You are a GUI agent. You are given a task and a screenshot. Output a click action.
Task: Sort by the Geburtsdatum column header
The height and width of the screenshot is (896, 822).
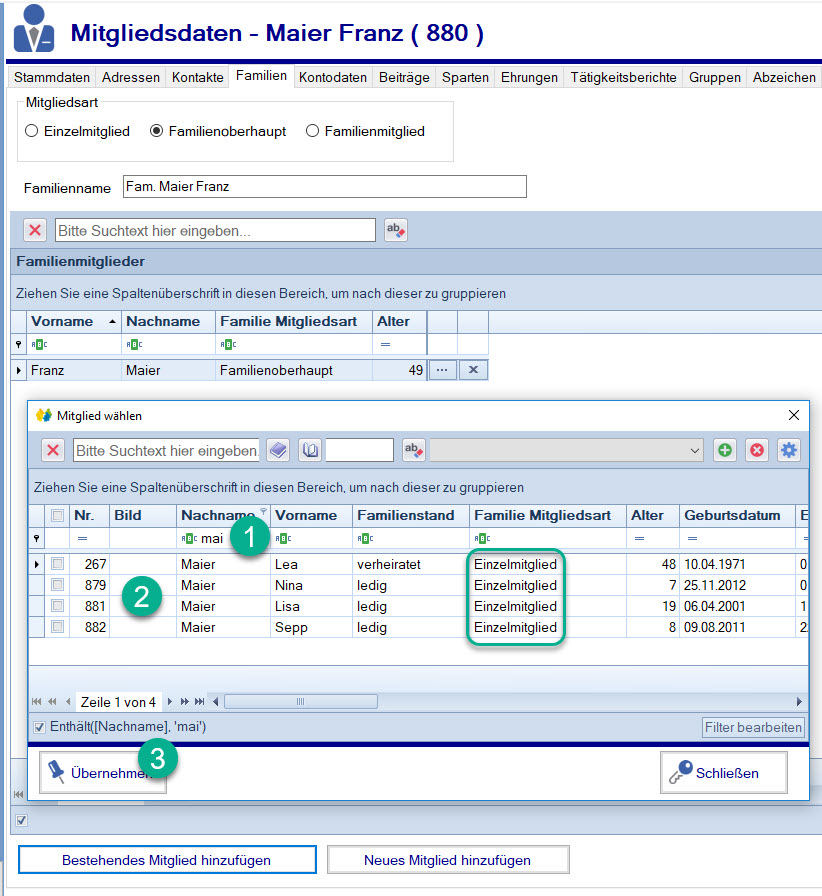pos(737,515)
